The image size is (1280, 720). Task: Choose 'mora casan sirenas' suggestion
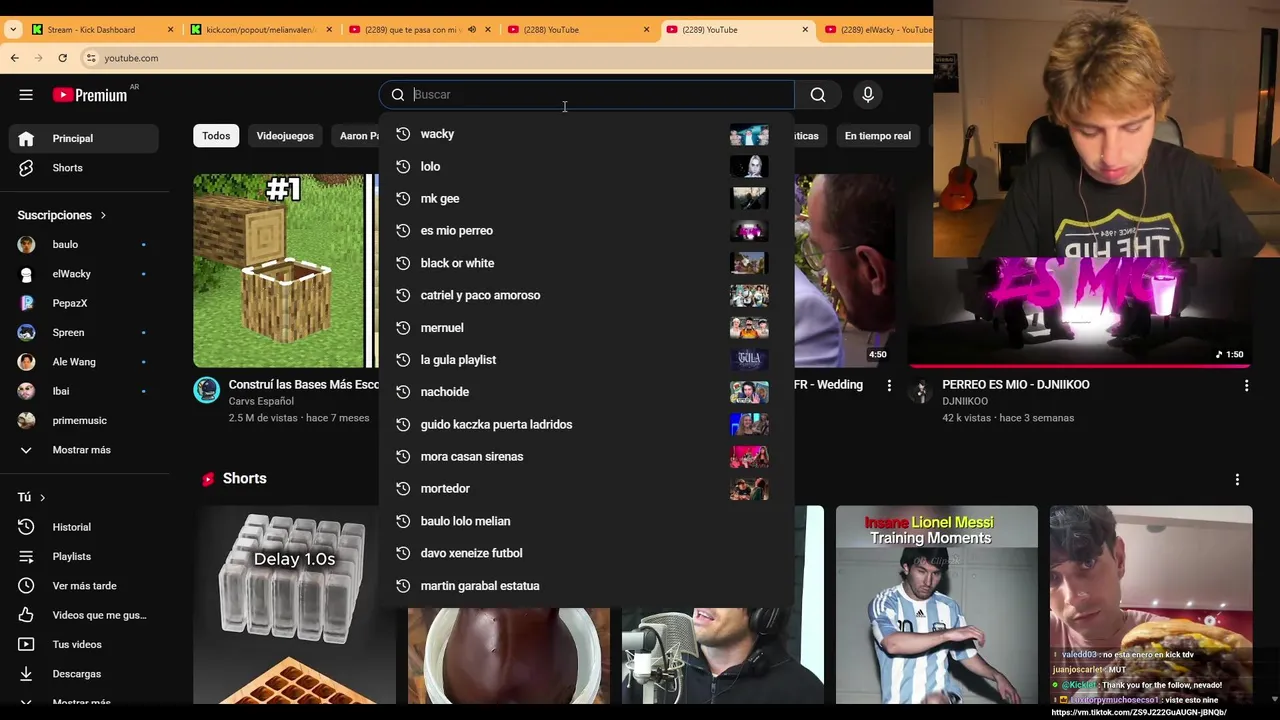click(586, 456)
